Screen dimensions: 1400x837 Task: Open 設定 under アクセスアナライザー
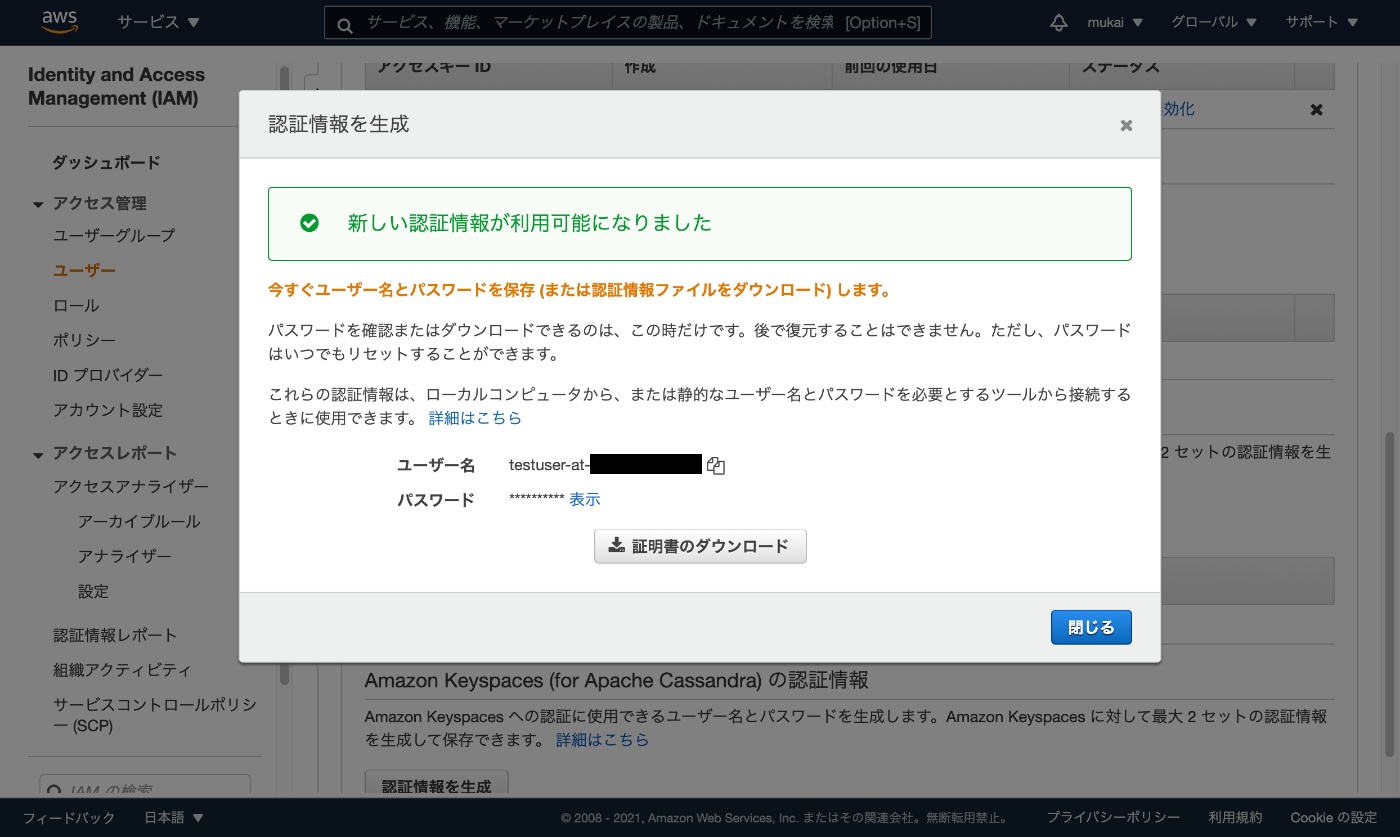[x=94, y=591]
